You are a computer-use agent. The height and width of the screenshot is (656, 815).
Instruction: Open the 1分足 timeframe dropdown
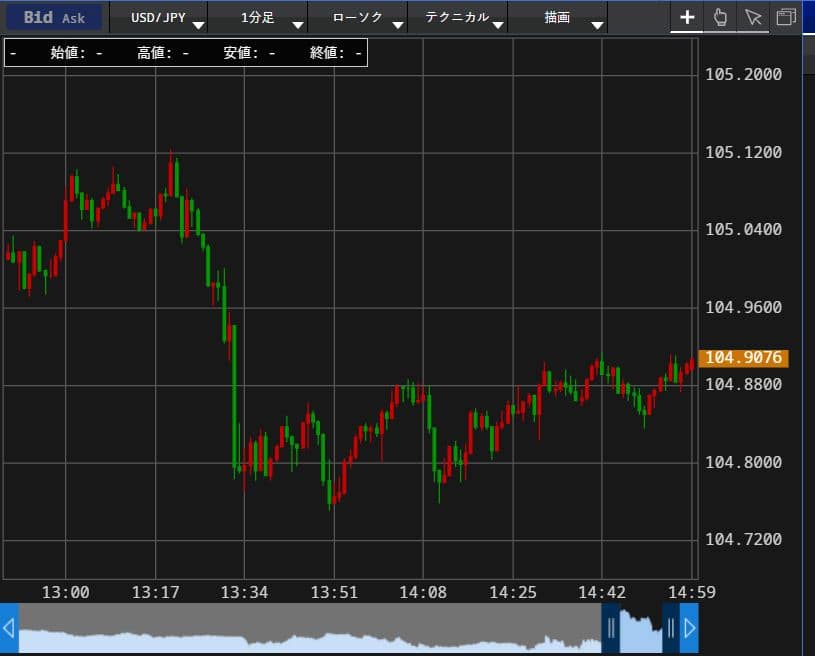258,18
